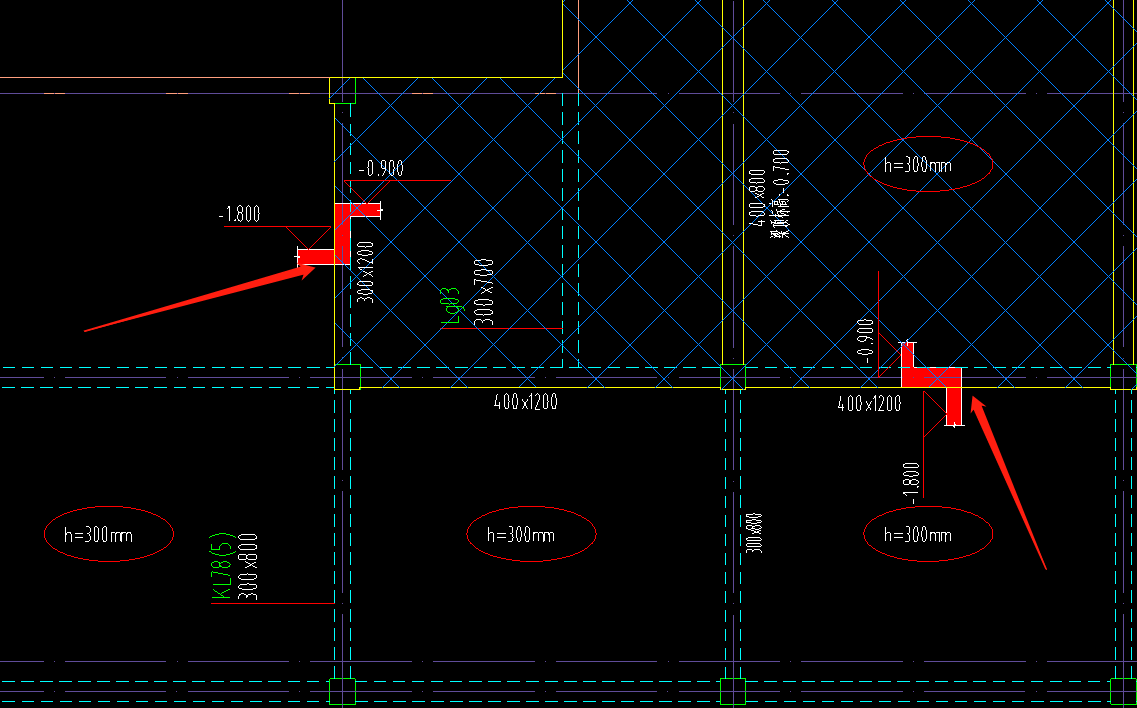Viewport: 1137px width, 708px height.
Task: Click the h=300mm label in the hatched slab
Action: tap(917, 165)
